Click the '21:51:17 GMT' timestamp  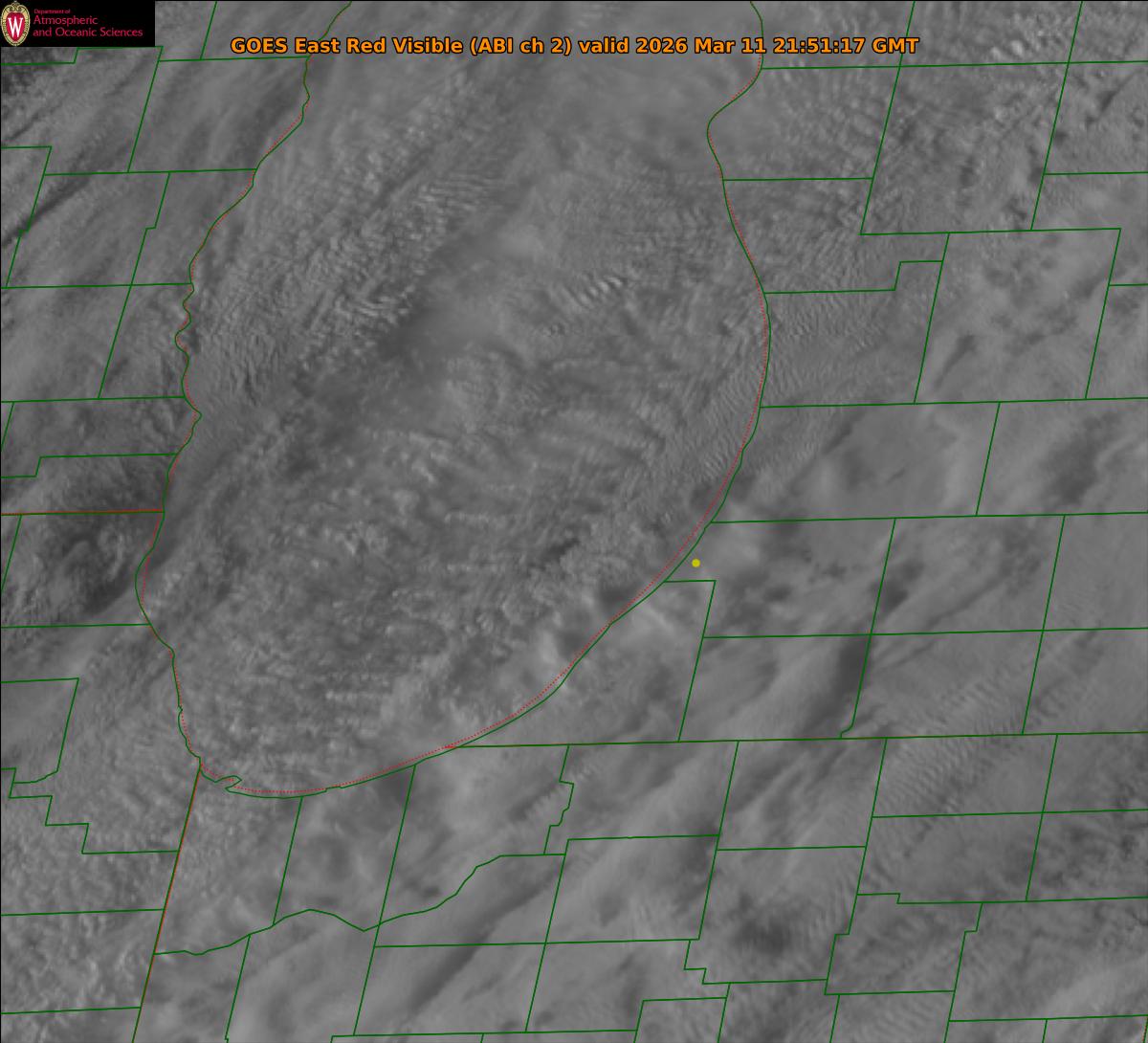pyautogui.click(x=832, y=46)
